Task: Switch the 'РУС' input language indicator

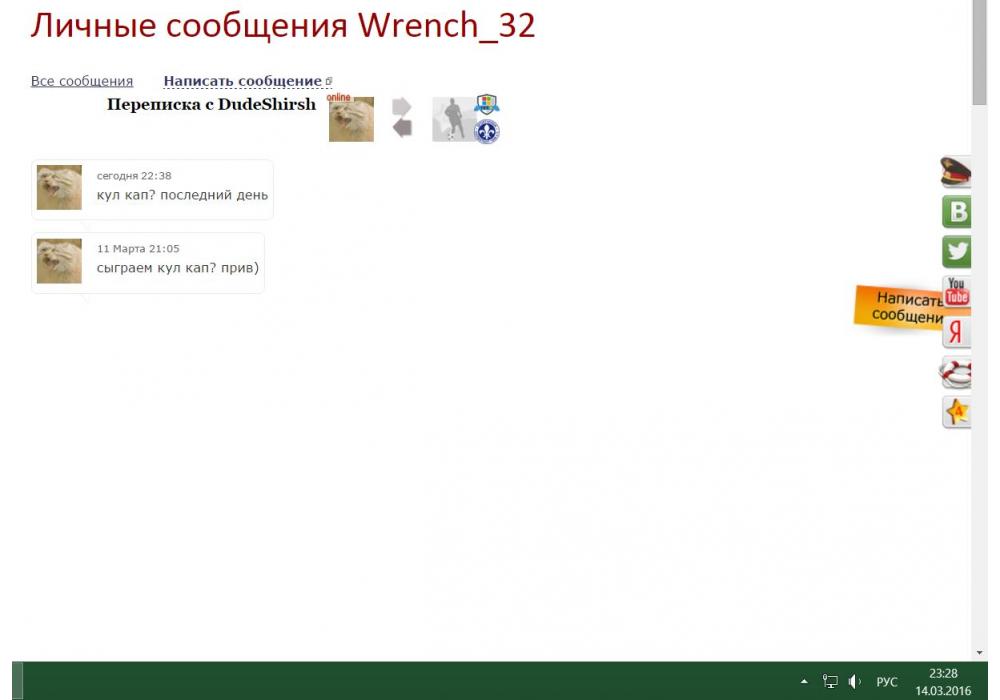Action: pos(886,682)
